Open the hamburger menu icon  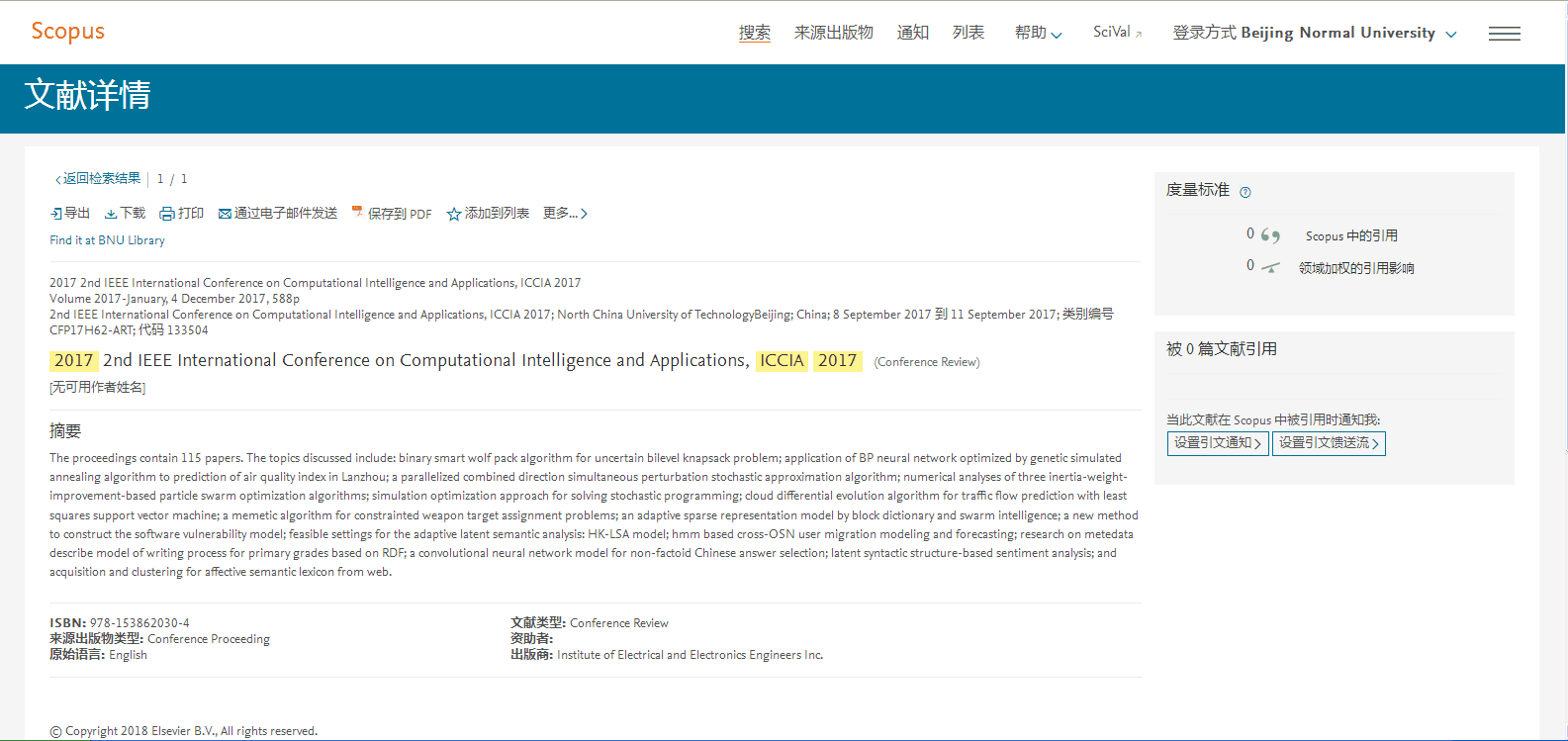[1505, 34]
